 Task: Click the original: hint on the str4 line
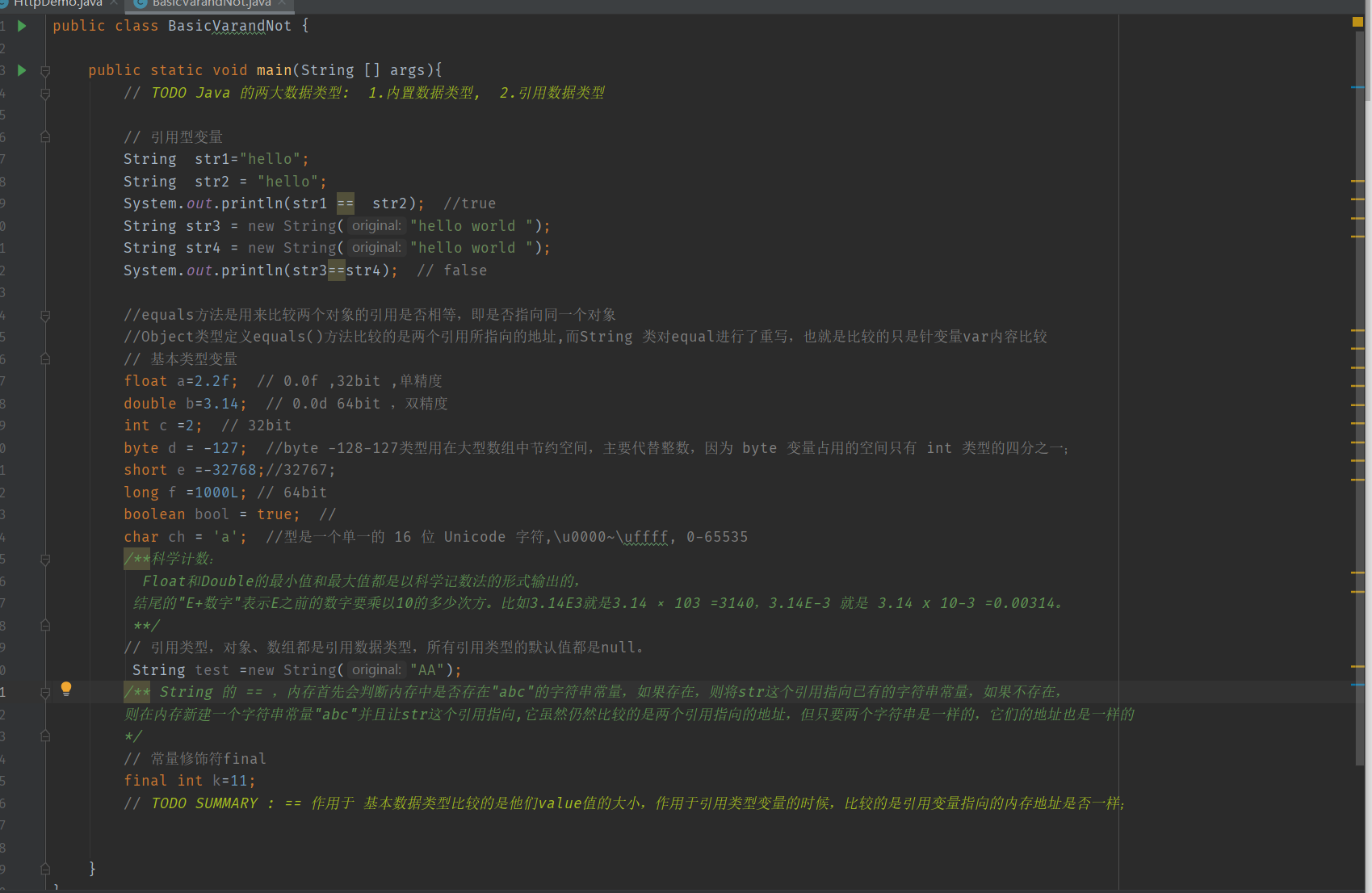pos(376,248)
